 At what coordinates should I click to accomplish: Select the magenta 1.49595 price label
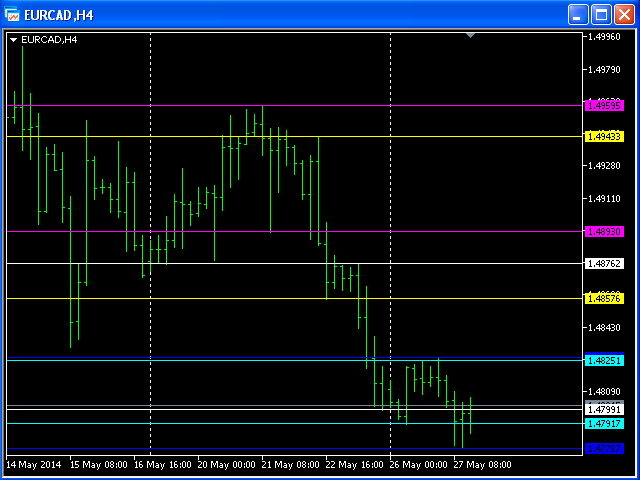click(604, 106)
